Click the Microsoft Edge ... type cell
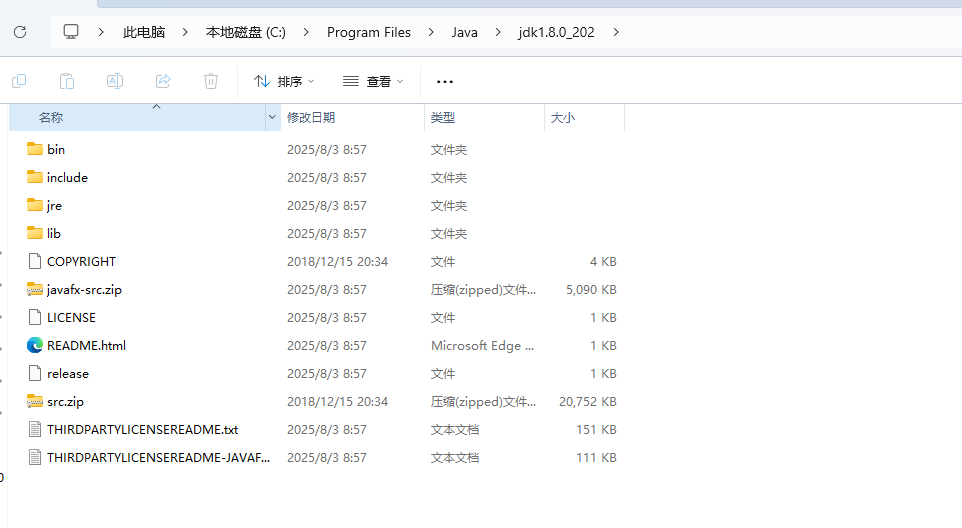 [482, 346]
